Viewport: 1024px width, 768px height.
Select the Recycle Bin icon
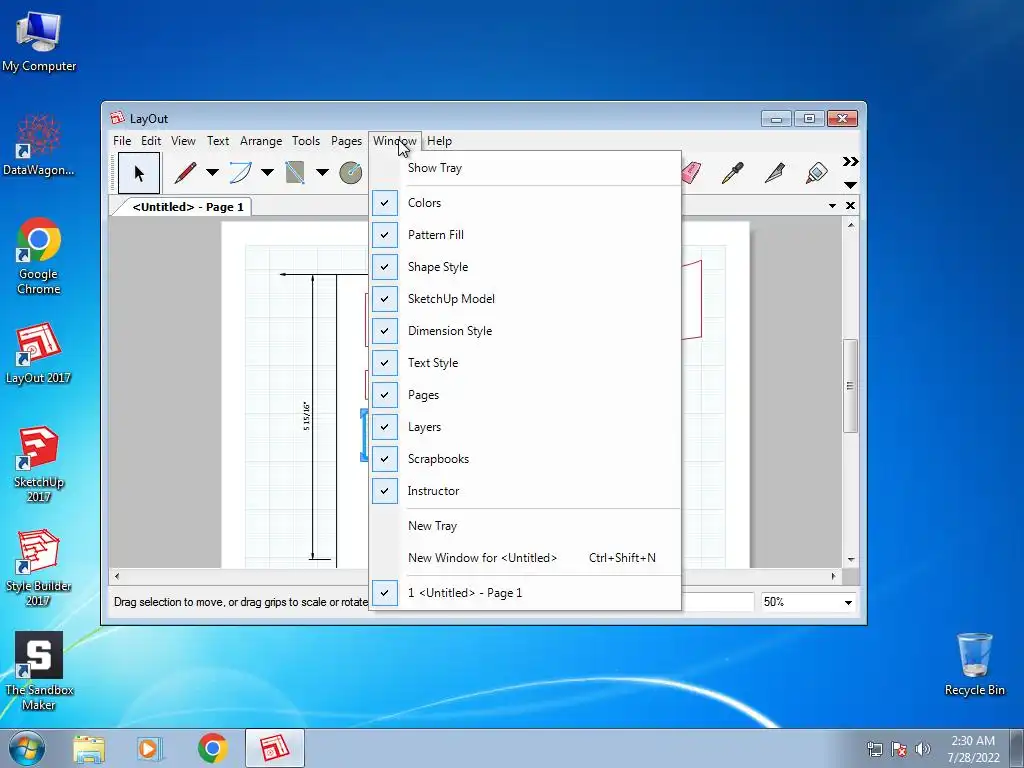pyautogui.click(x=974, y=664)
